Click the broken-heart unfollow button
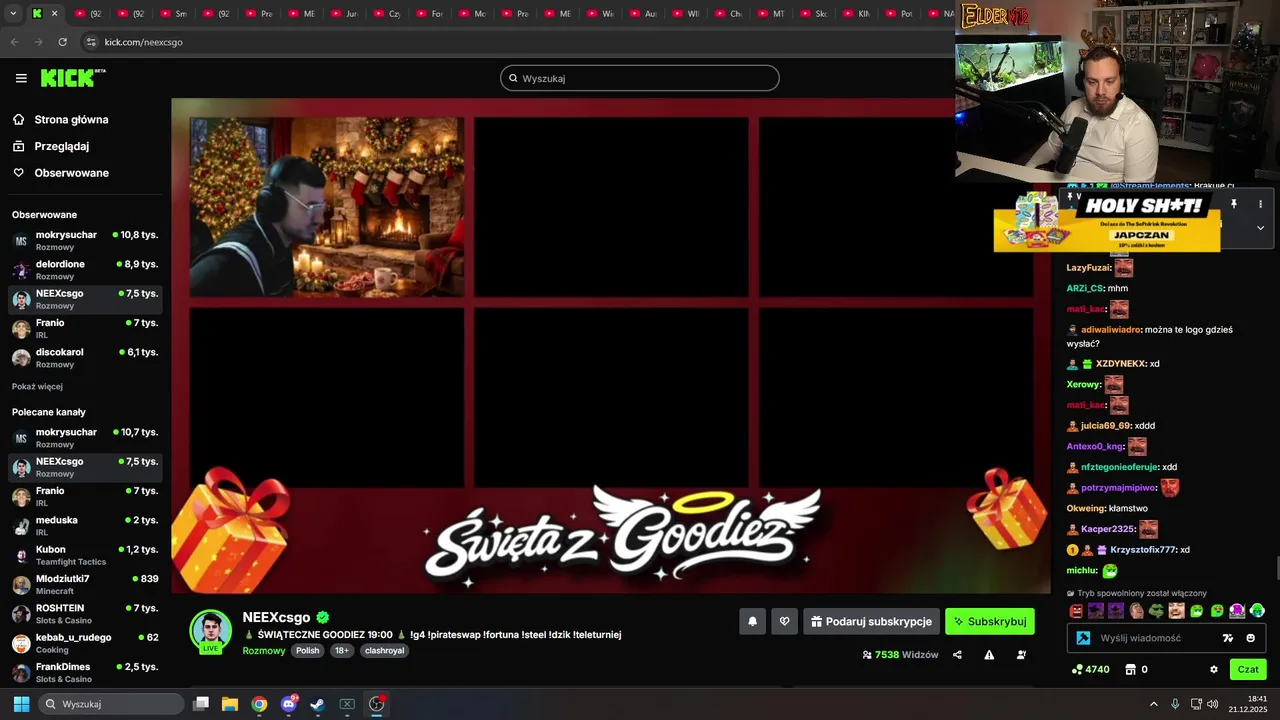This screenshot has width=1280, height=720. click(x=784, y=621)
